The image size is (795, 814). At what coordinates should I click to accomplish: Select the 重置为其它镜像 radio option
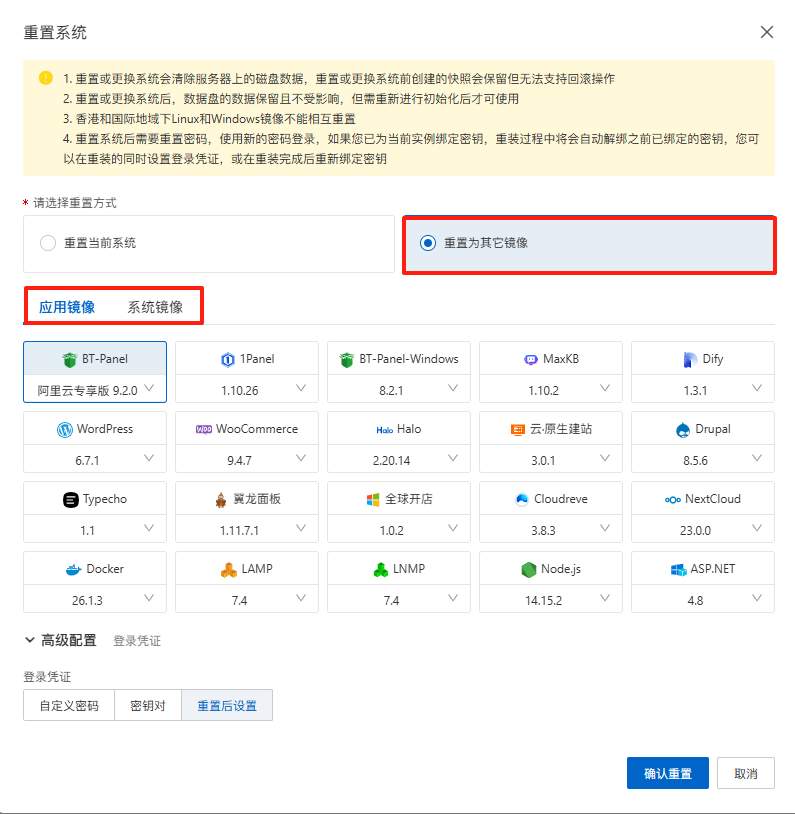pos(428,243)
